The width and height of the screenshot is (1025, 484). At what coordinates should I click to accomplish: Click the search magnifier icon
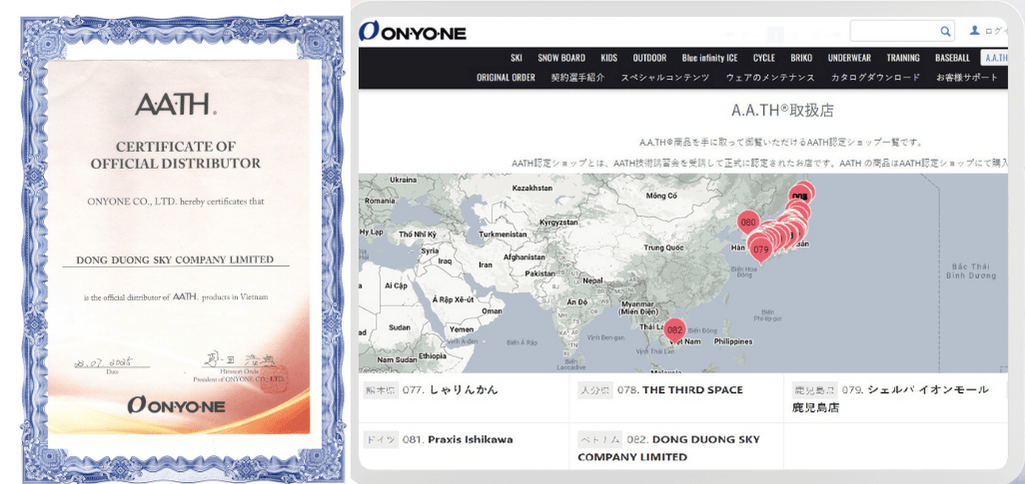tap(946, 32)
